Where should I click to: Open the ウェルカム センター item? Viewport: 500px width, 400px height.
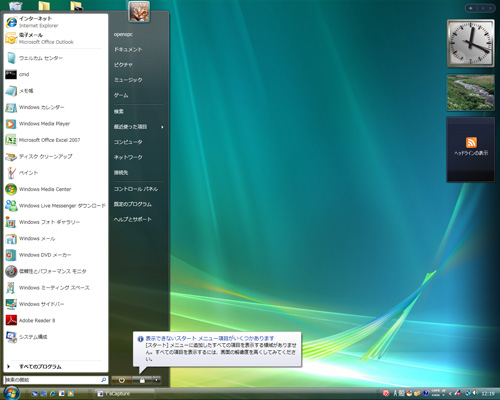(56, 58)
